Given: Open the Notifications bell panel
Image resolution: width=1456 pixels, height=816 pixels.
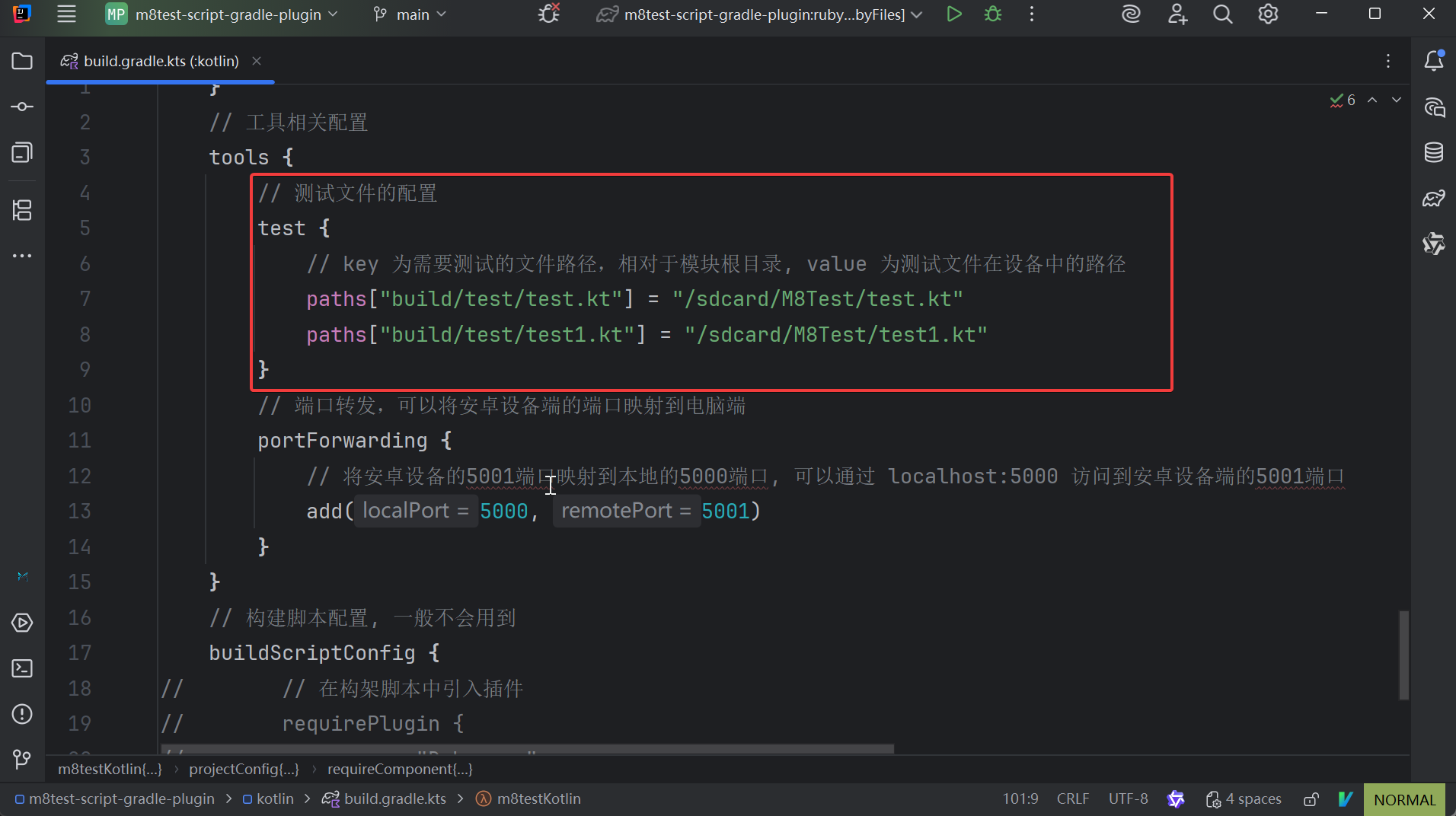Looking at the screenshot, I should [x=1434, y=61].
